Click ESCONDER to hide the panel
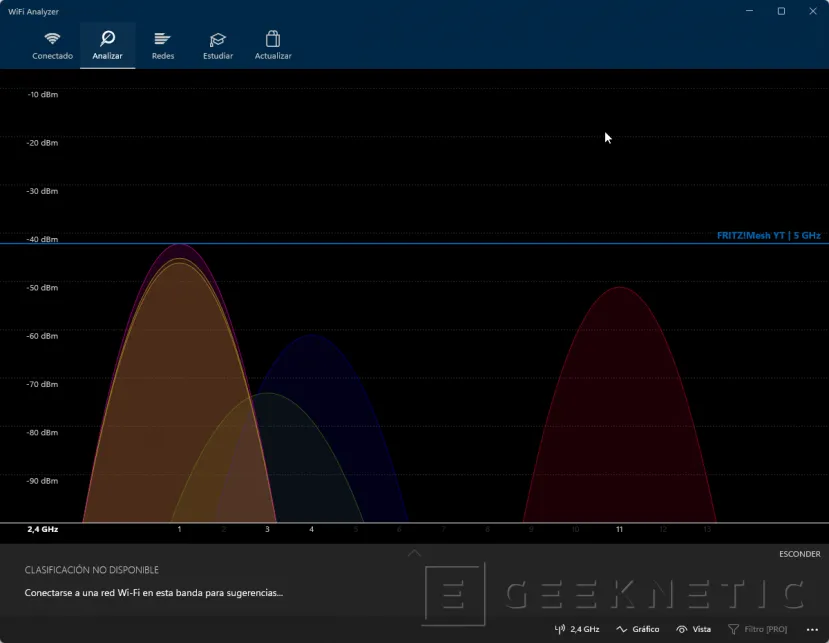 tap(799, 554)
